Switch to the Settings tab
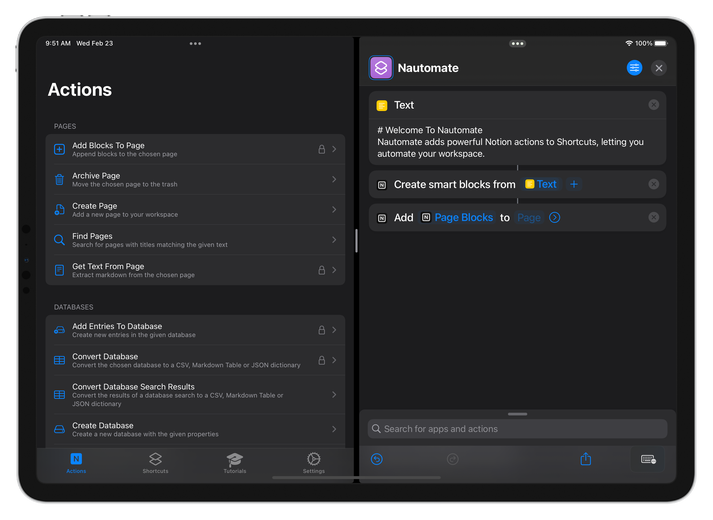This screenshot has width=713, height=520. click(x=314, y=463)
